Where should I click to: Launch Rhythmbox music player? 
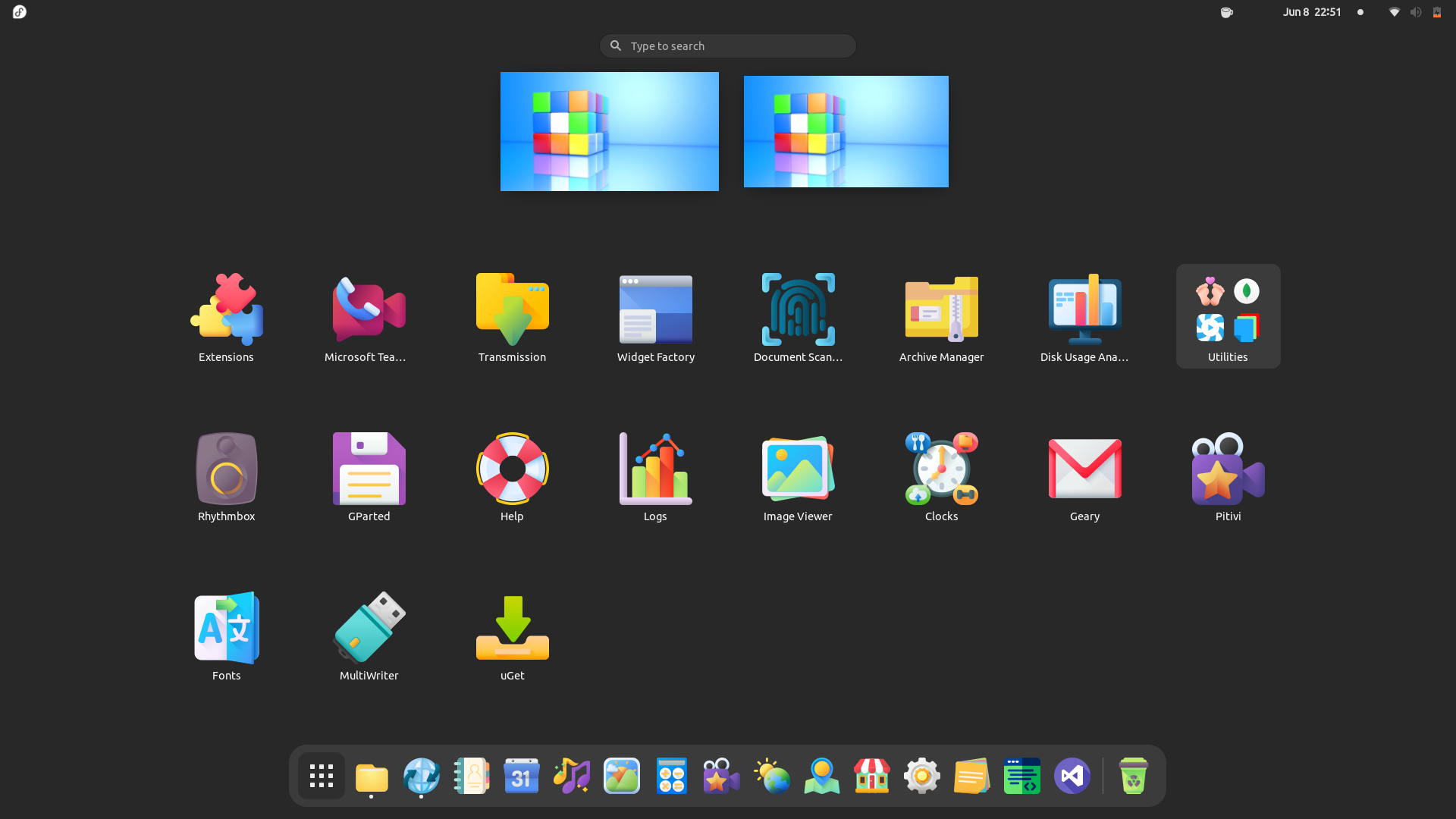point(226,475)
